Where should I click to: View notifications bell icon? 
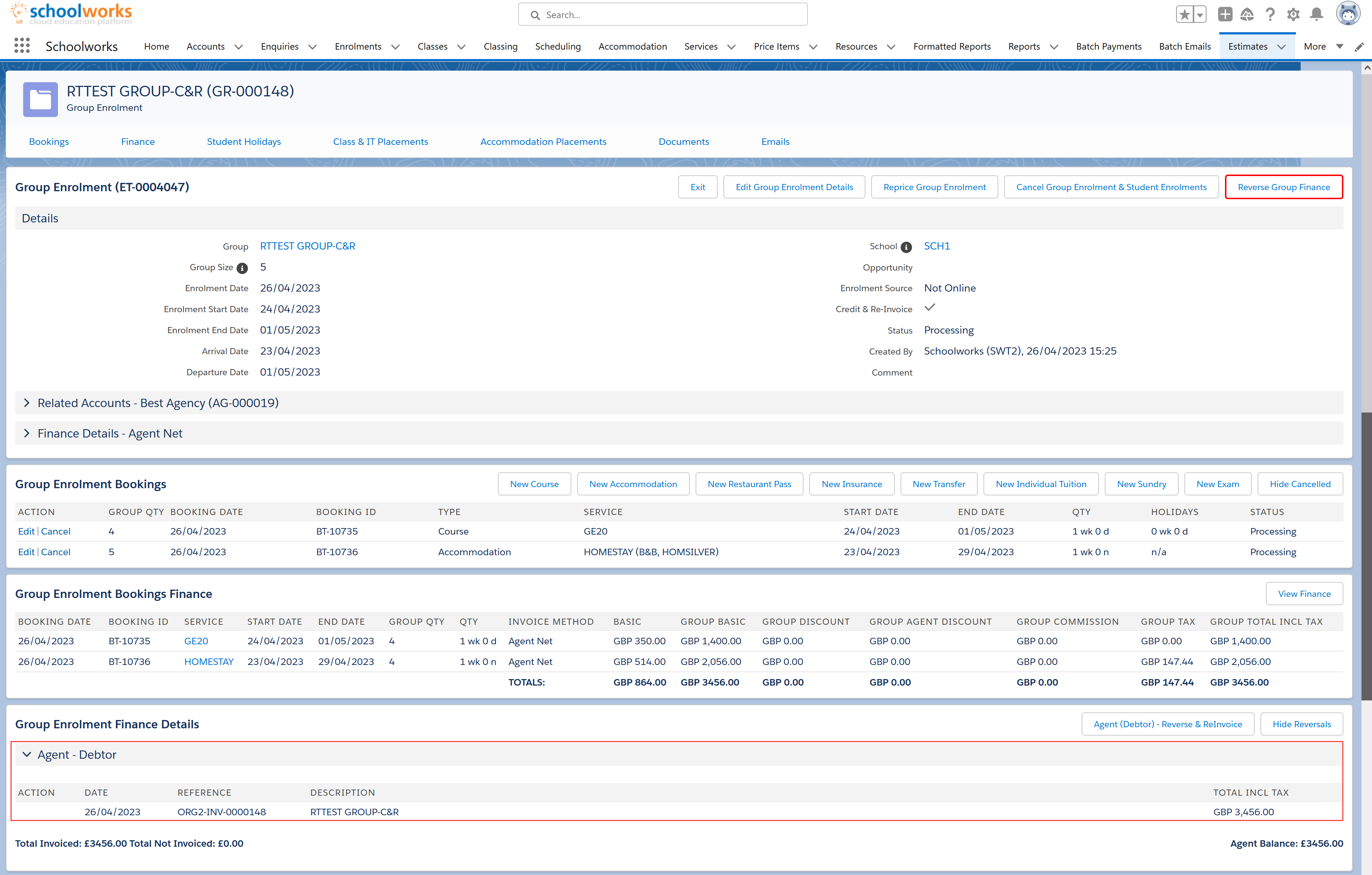tap(1316, 15)
